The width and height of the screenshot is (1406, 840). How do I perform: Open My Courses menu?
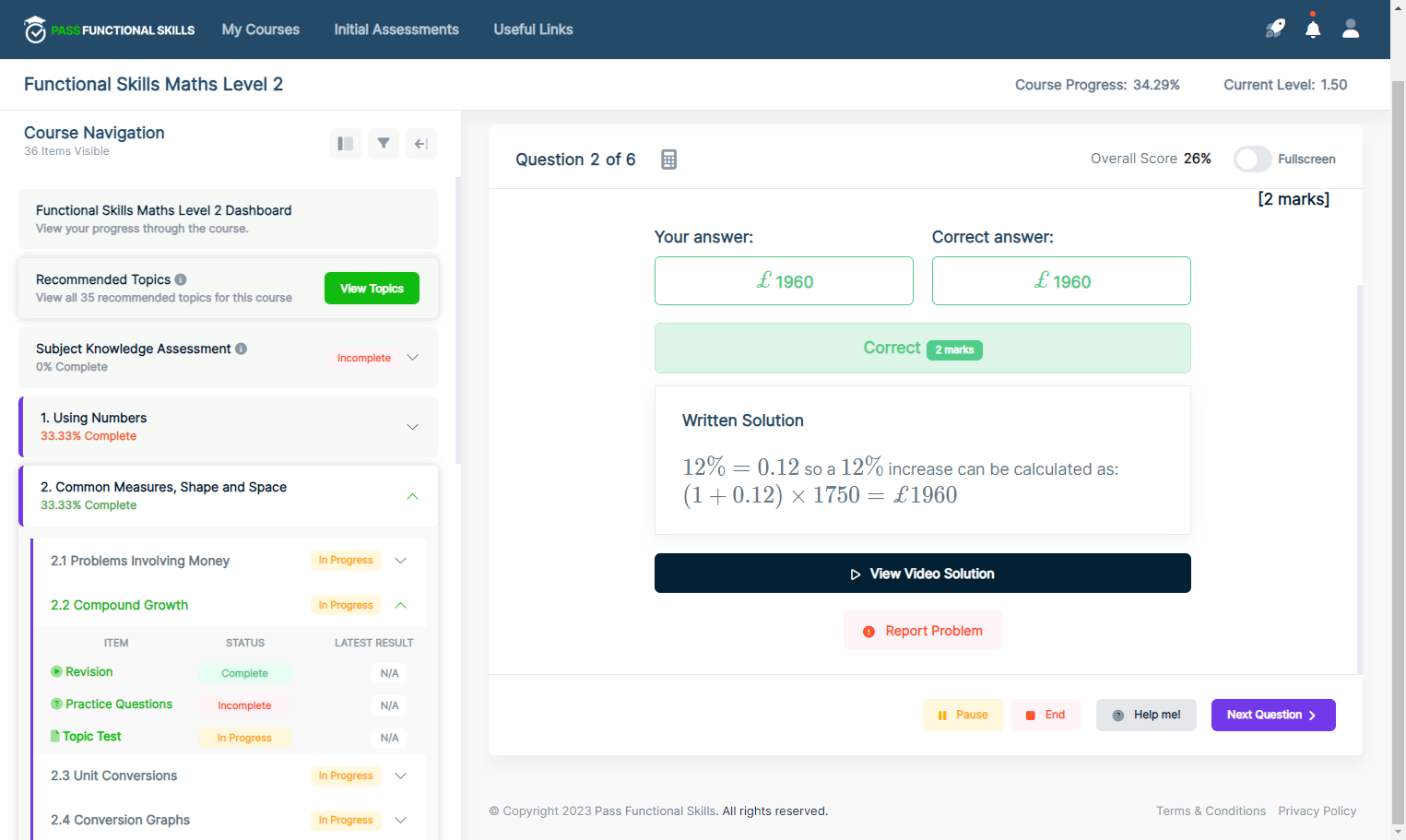pos(261,30)
